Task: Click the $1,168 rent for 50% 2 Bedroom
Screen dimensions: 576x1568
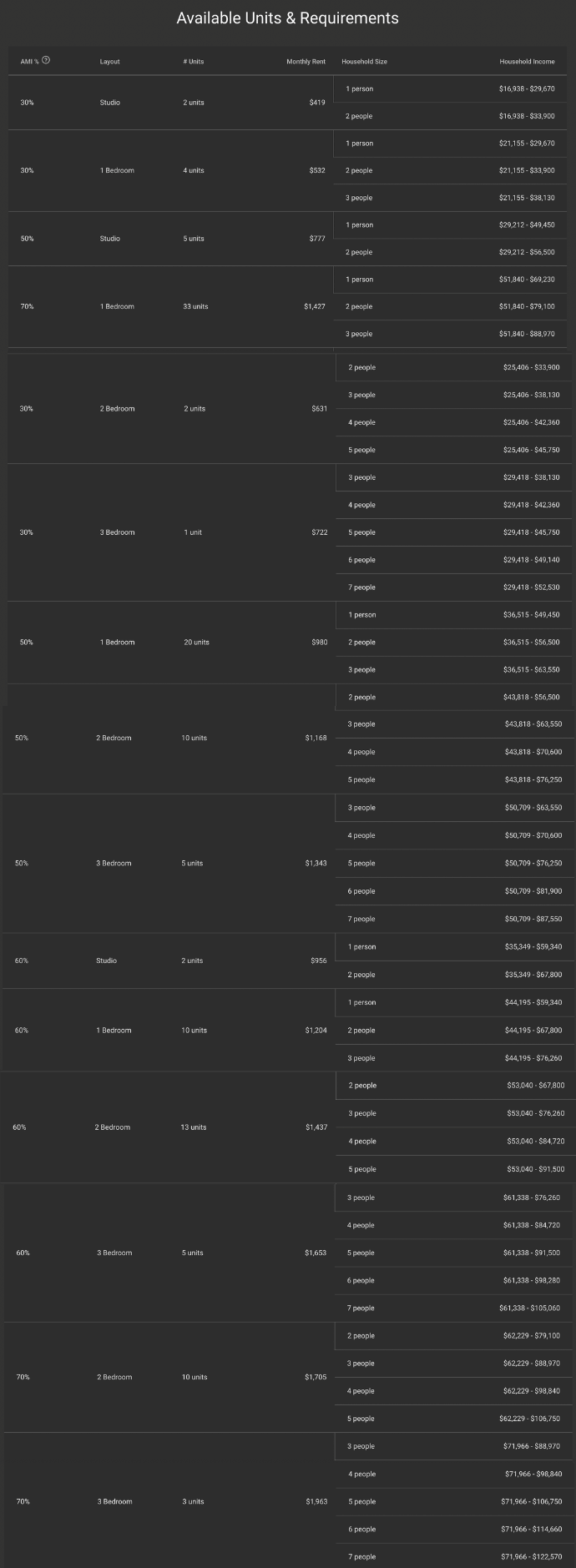Action: point(316,738)
